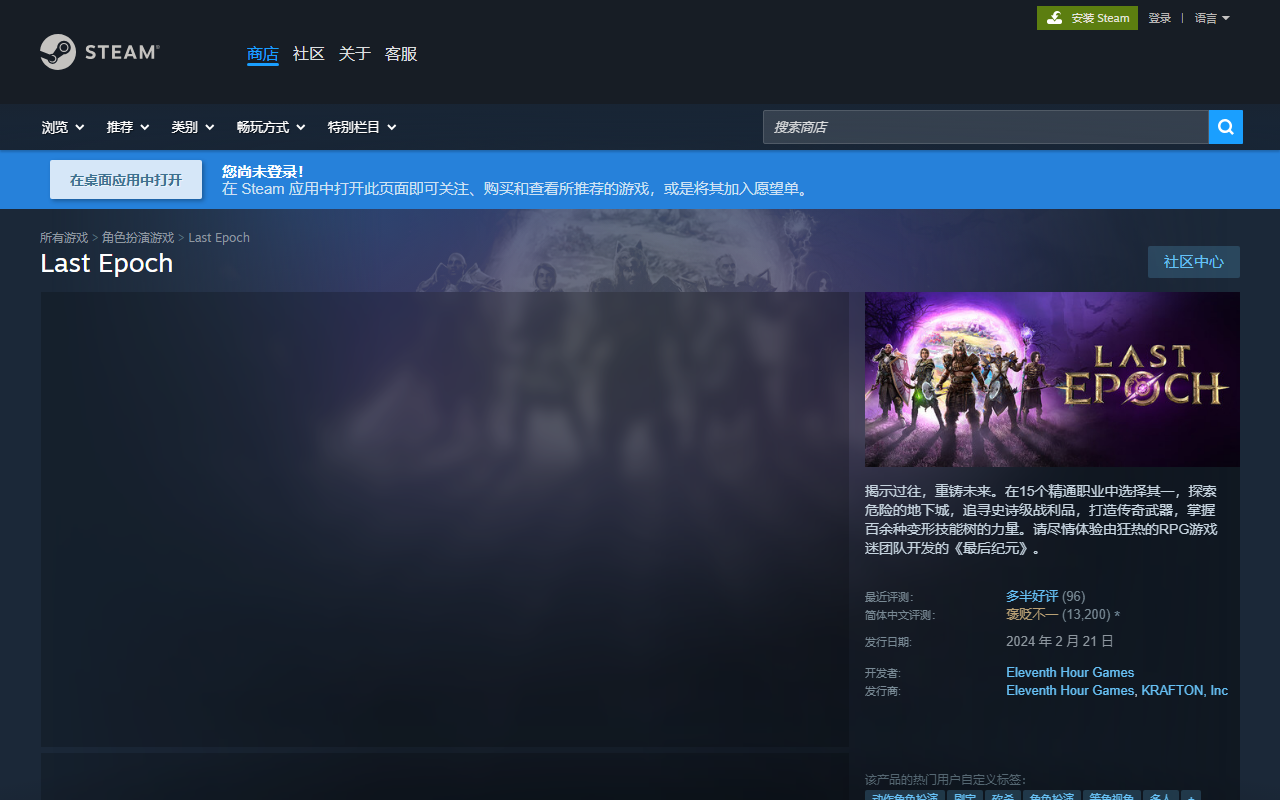Click the 您尚未登录! notice heading
The height and width of the screenshot is (800, 1280).
click(263, 172)
